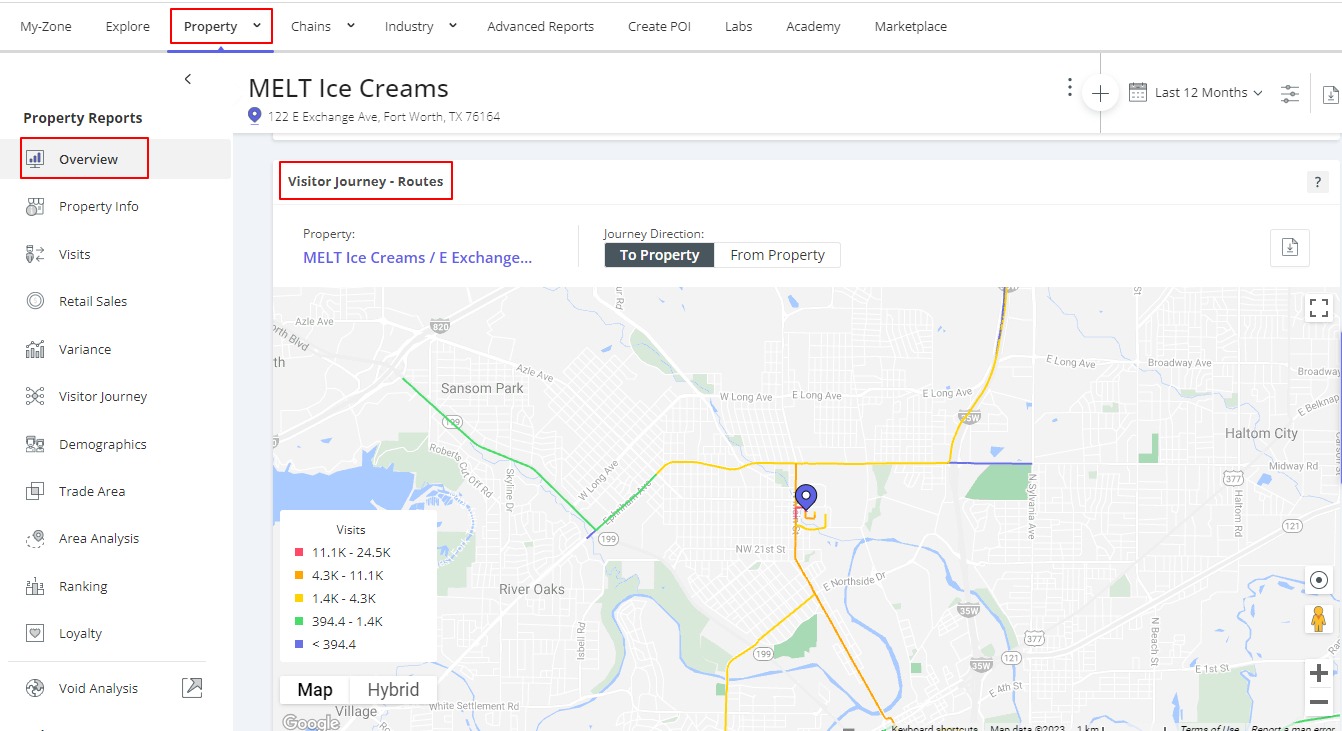The width and height of the screenshot is (1342, 731).
Task: Click the Visitor Journey sidebar icon
Action: [35, 396]
